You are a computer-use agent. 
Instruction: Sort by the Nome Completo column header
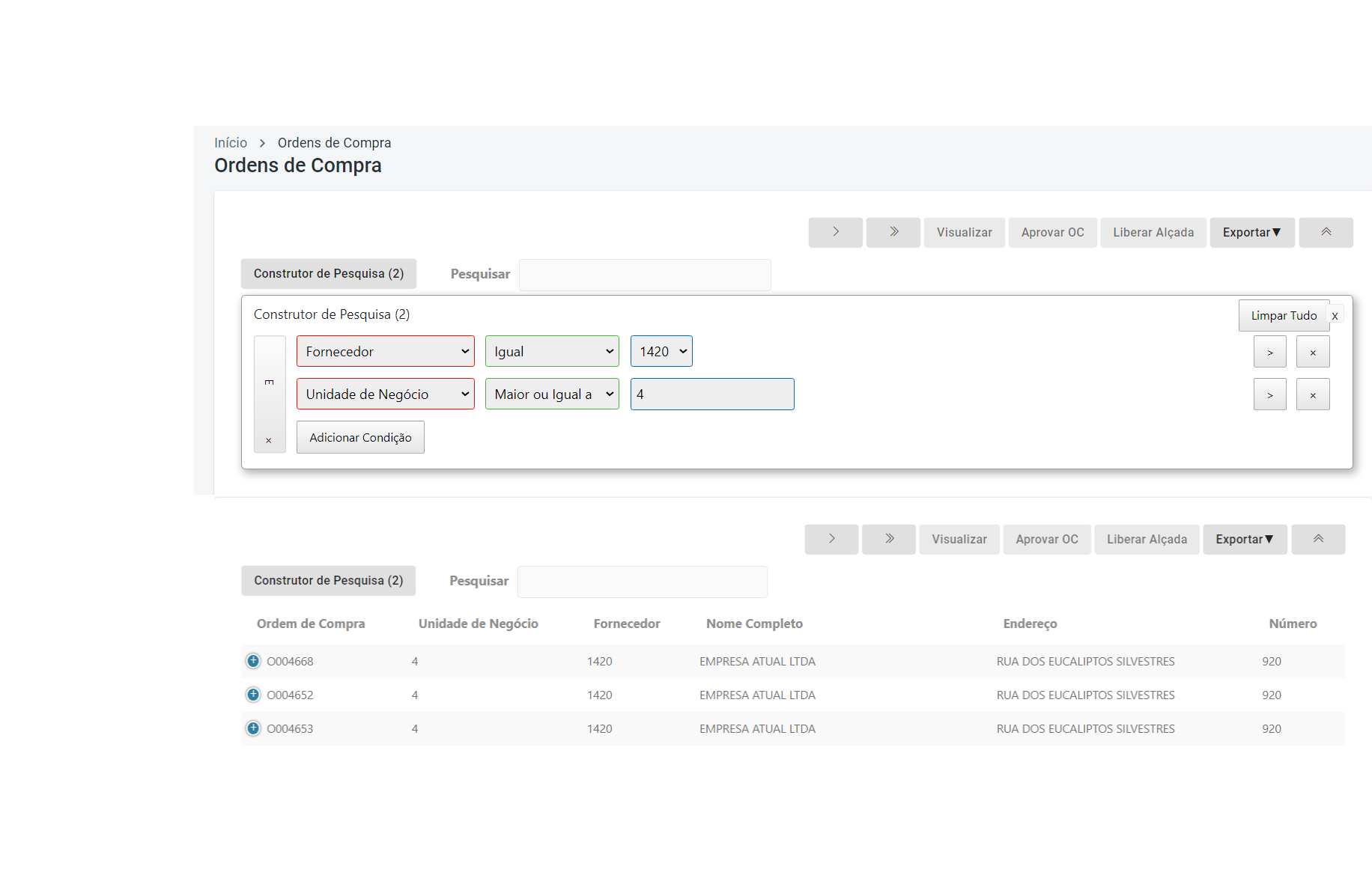754,624
